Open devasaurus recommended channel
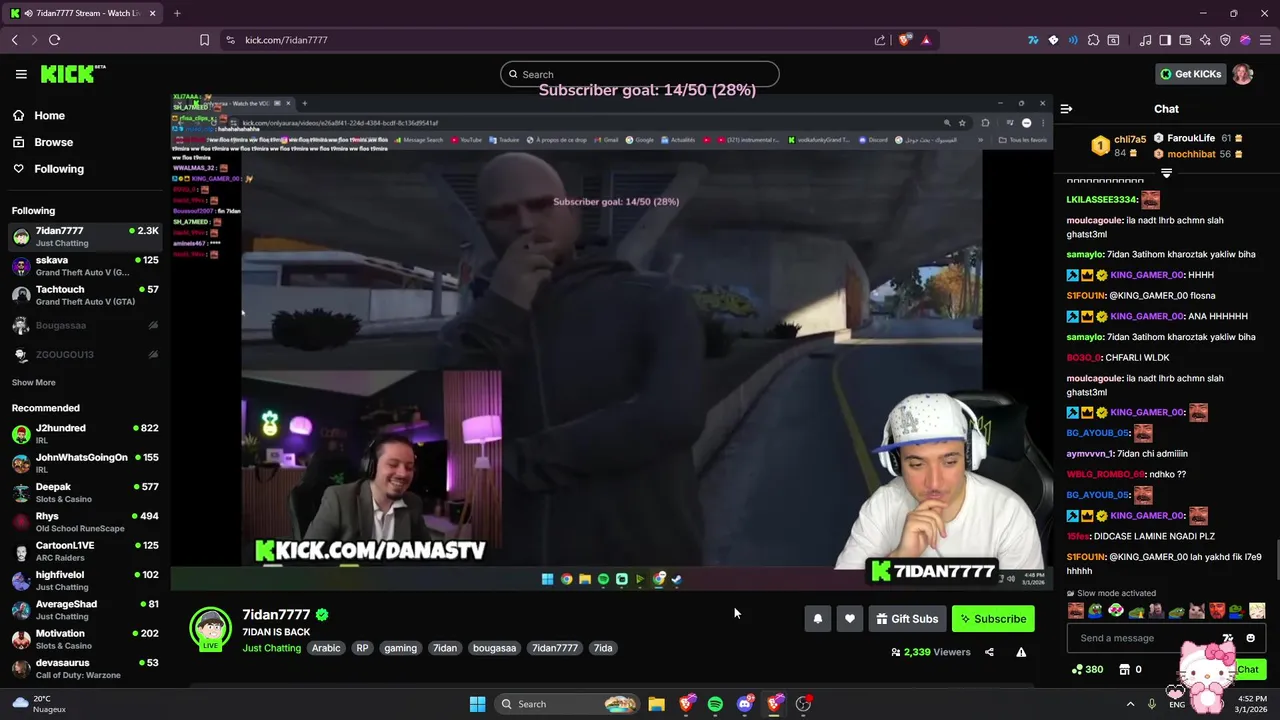The width and height of the screenshot is (1280, 720). coord(85,668)
